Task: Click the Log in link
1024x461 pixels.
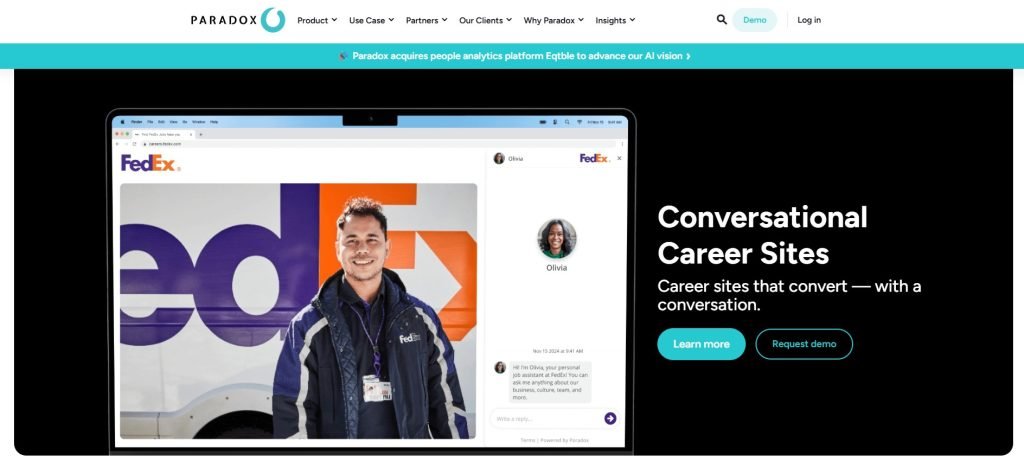Action: [x=809, y=20]
